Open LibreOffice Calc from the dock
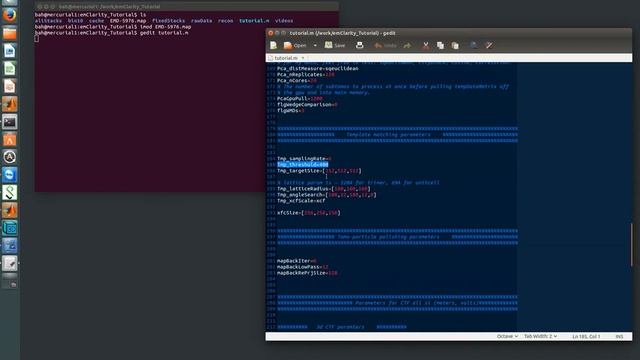The height and width of the screenshot is (360, 640). pos(10,69)
